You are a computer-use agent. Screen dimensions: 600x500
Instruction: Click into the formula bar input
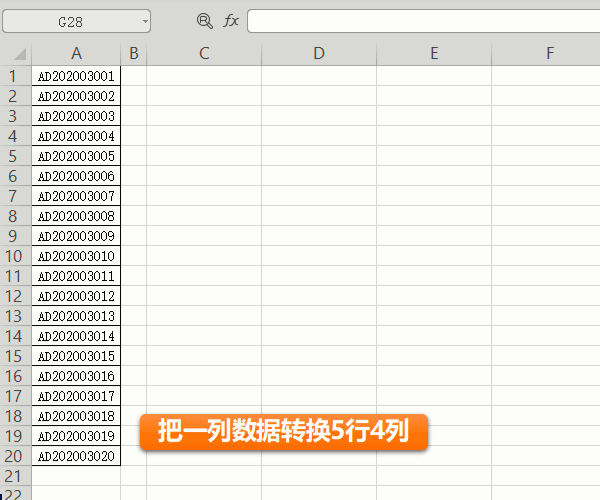coord(420,20)
